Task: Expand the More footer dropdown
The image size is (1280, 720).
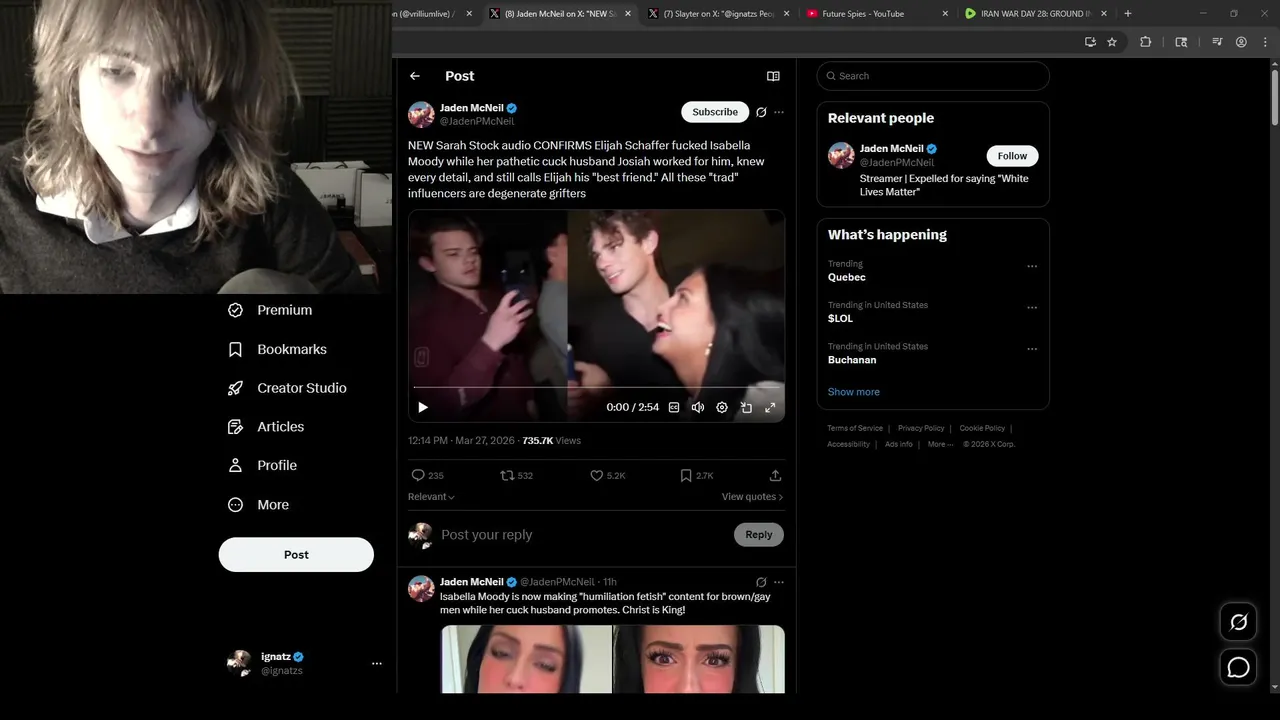Action: (x=940, y=444)
